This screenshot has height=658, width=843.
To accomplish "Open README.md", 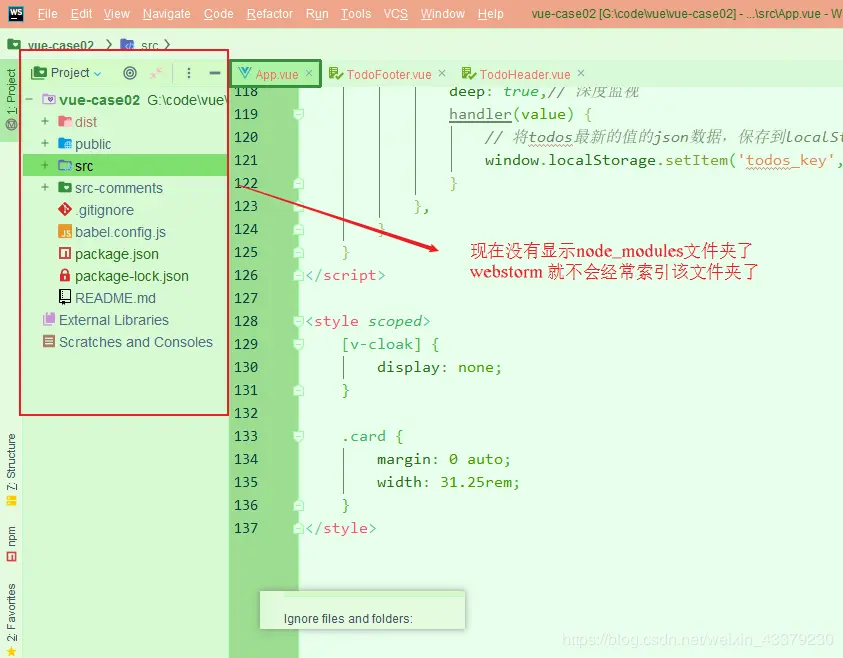I will [116, 298].
